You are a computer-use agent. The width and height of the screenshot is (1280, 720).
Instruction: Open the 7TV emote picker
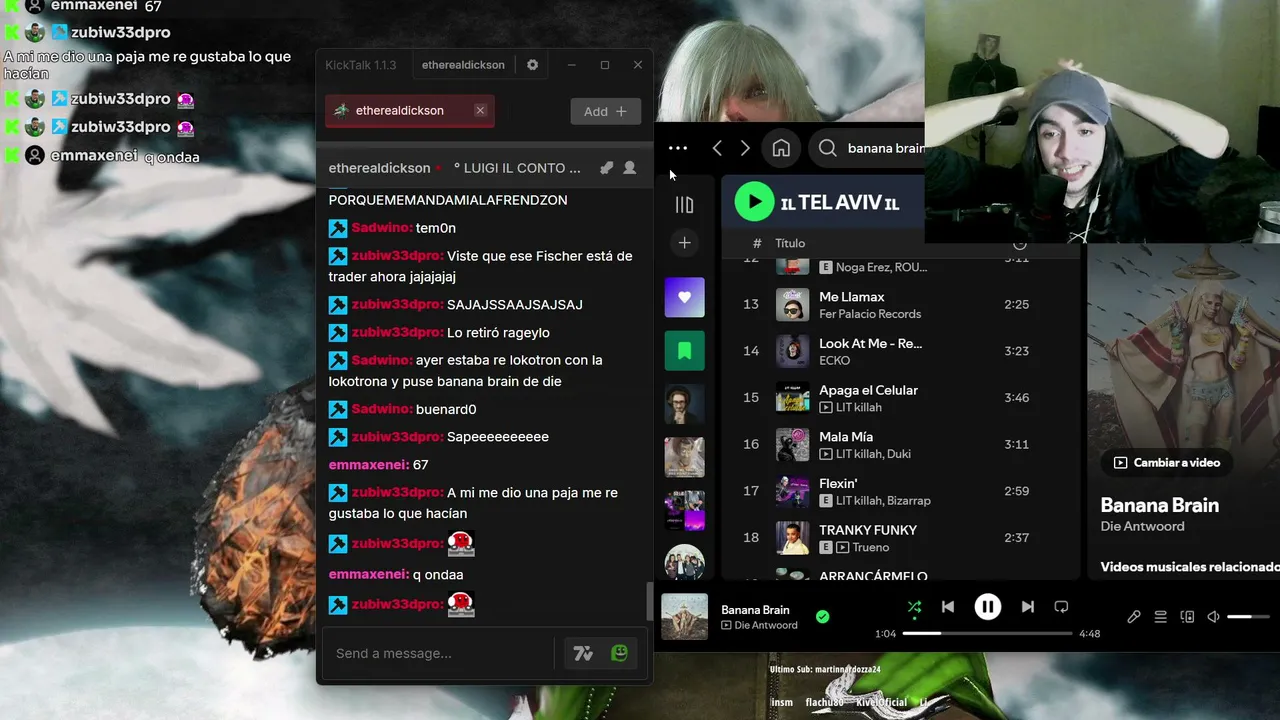click(583, 653)
